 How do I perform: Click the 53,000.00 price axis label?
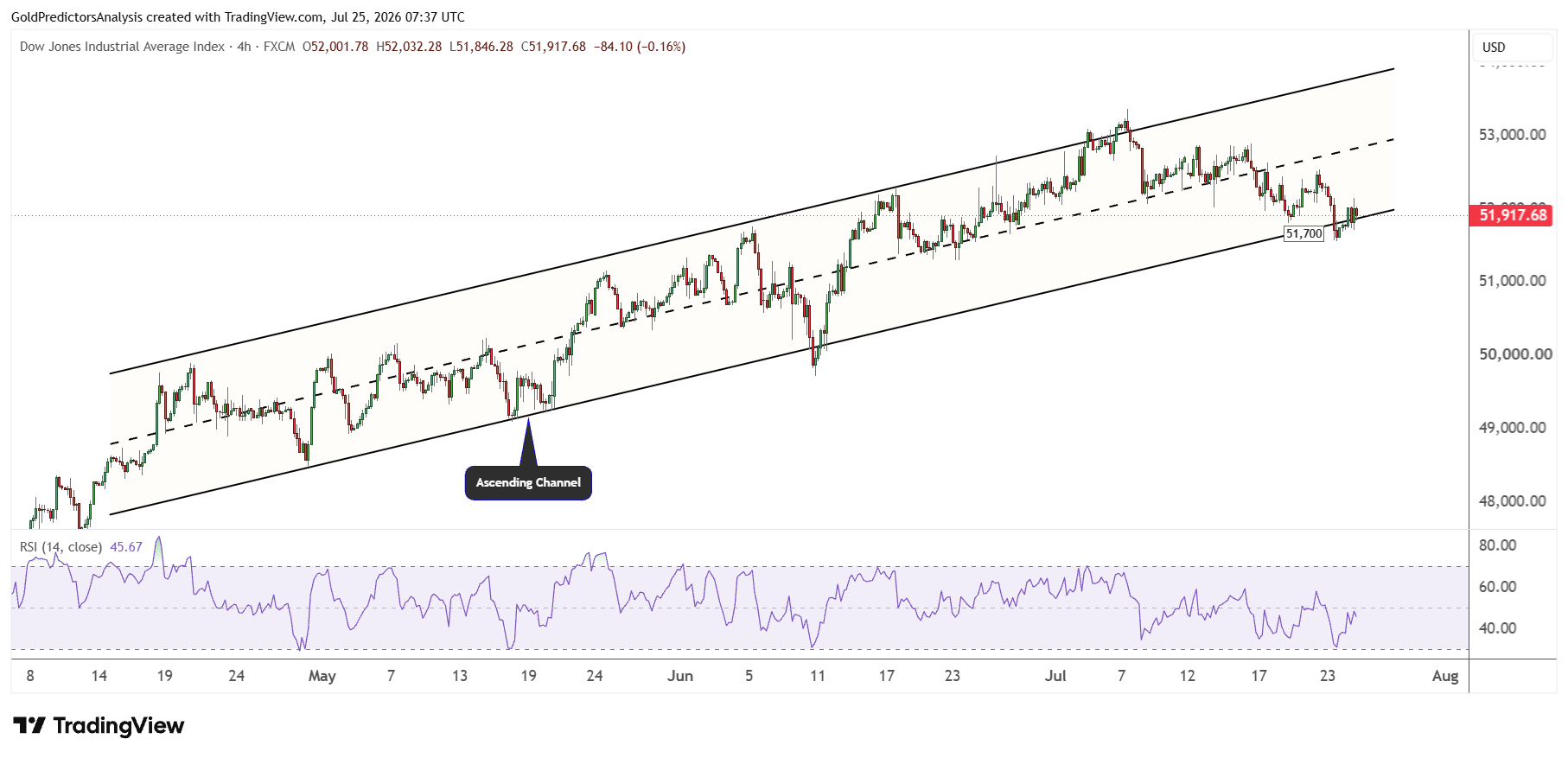[x=1512, y=135]
